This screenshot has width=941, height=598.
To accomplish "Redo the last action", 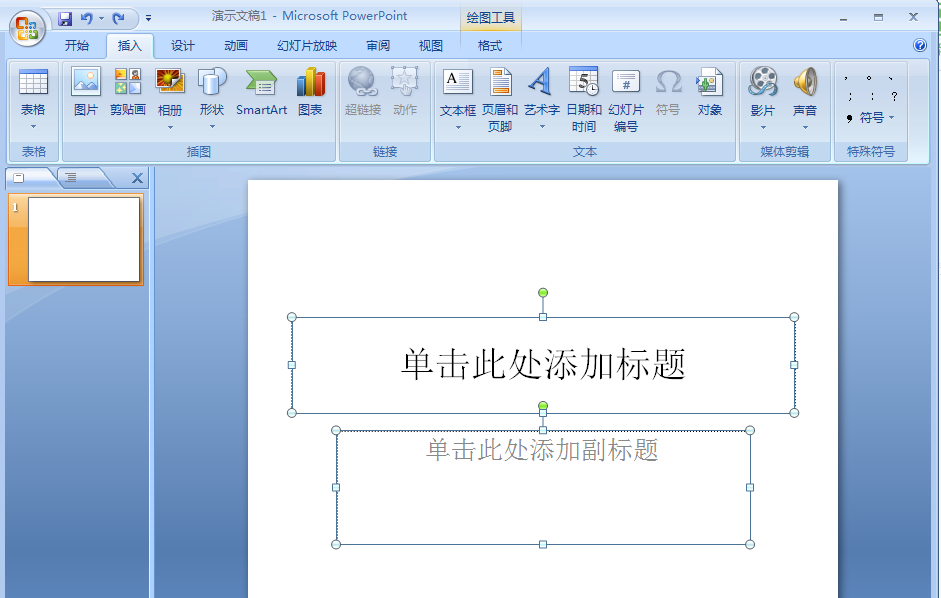I will [119, 19].
